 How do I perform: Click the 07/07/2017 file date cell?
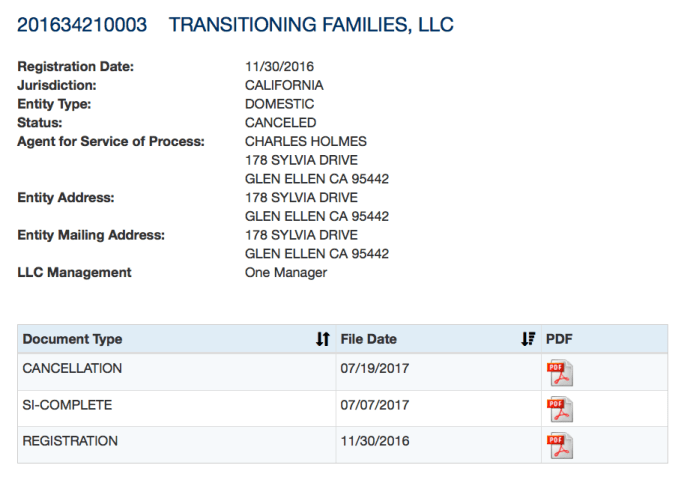pos(375,405)
